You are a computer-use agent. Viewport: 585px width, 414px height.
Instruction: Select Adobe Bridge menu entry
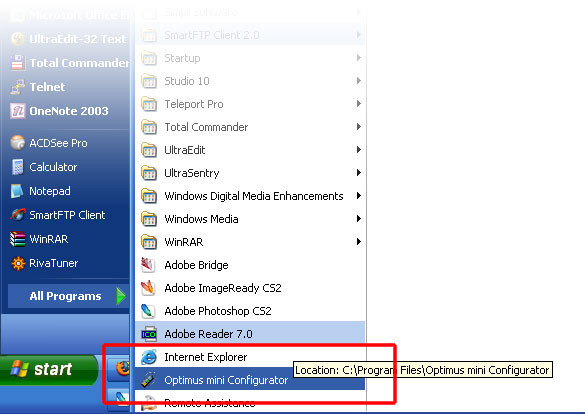click(x=250, y=265)
